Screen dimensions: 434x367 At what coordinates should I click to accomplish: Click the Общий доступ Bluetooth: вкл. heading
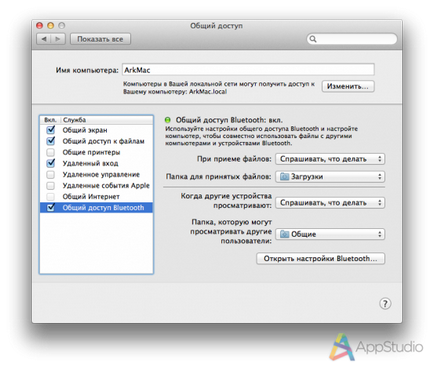[x=229, y=120]
